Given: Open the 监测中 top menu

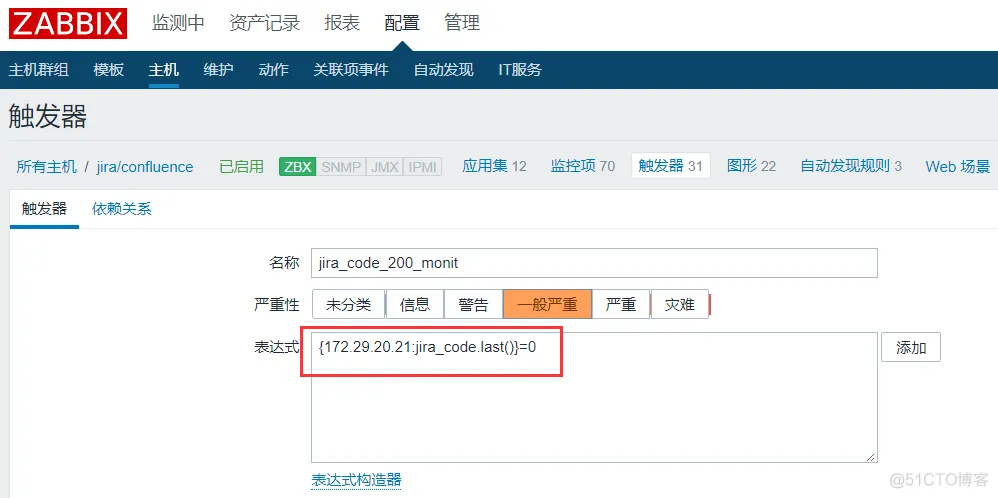Looking at the screenshot, I should (x=178, y=24).
